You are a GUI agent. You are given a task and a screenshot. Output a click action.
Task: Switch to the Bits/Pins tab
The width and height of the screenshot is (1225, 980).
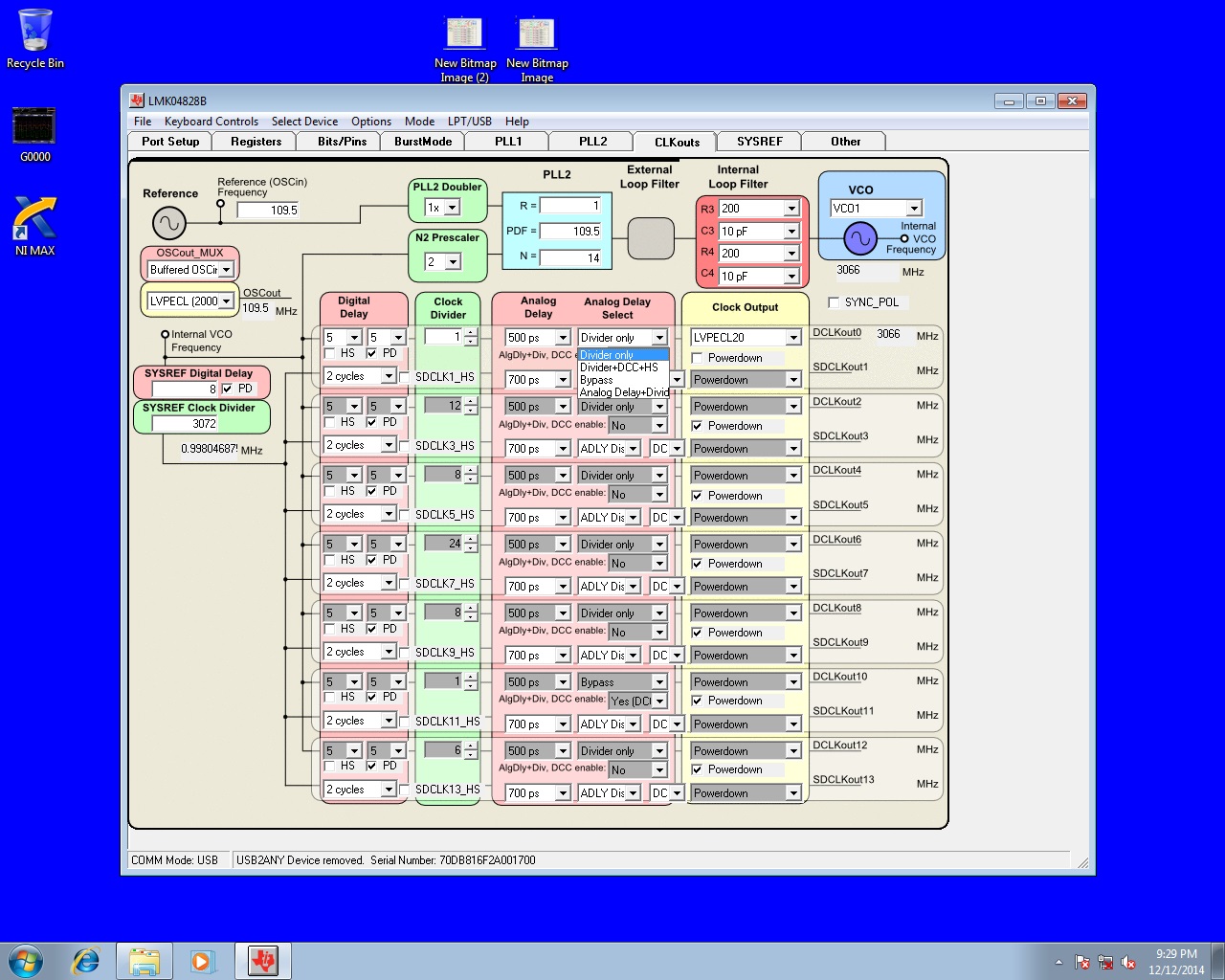tap(342, 142)
